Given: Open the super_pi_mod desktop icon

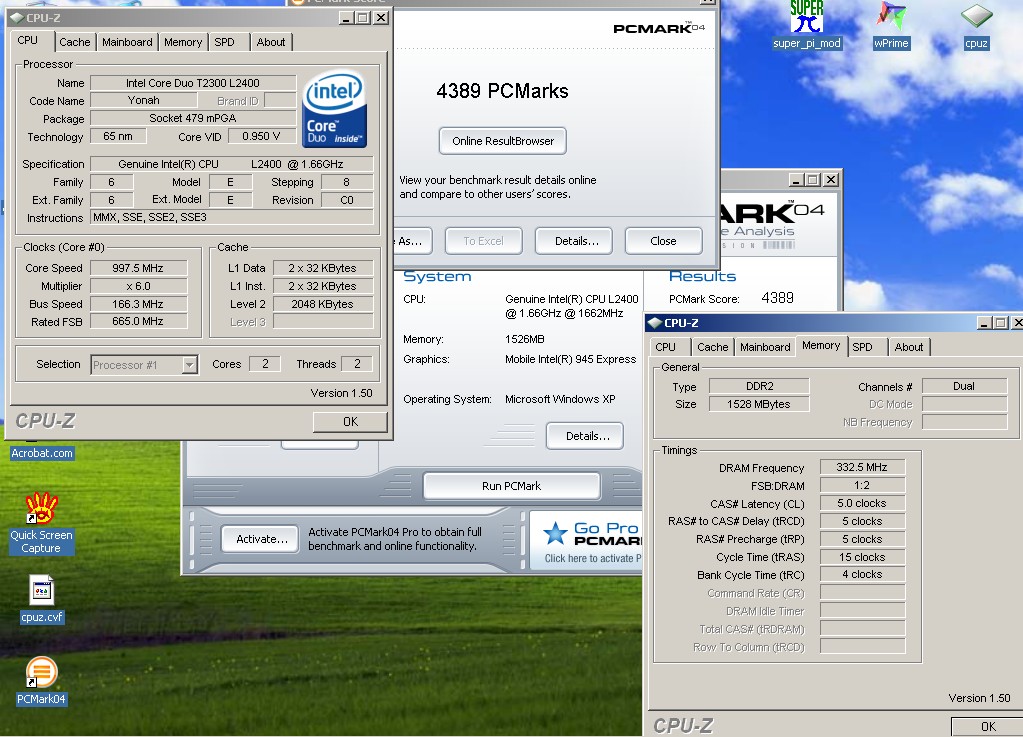Looking at the screenshot, I should [x=806, y=25].
